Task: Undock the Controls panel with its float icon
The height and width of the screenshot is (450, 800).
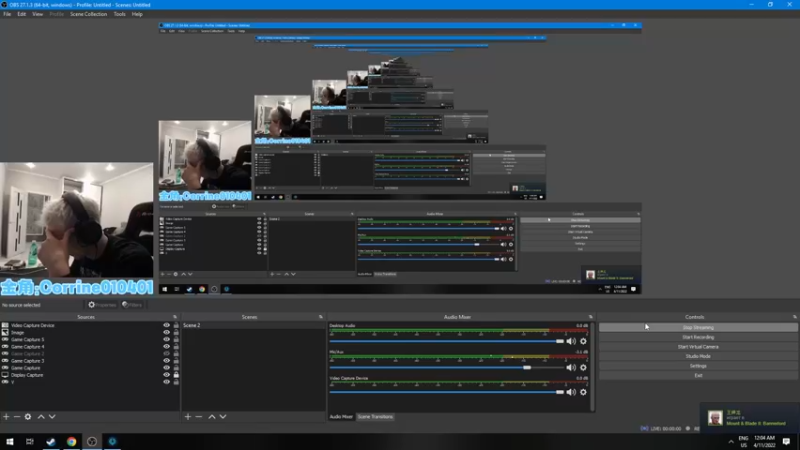Action: (794, 317)
